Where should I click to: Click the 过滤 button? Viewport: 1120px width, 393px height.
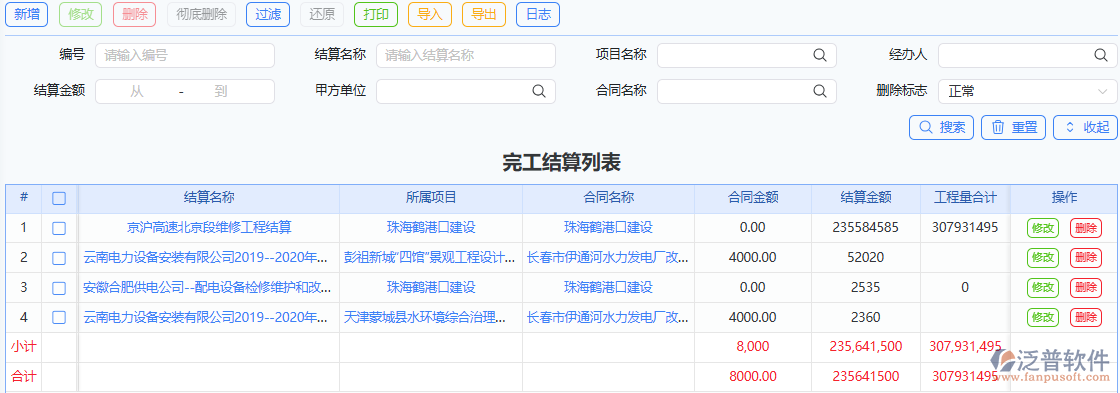click(x=268, y=14)
